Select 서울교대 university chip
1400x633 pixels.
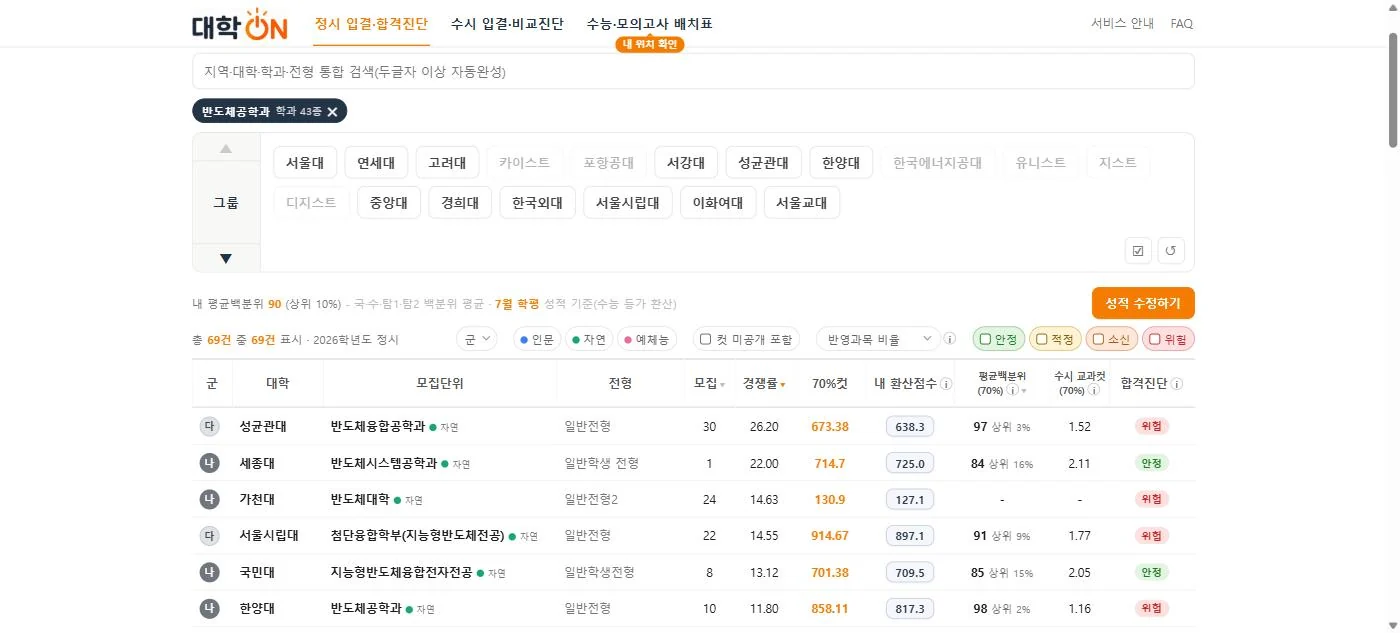(802, 203)
